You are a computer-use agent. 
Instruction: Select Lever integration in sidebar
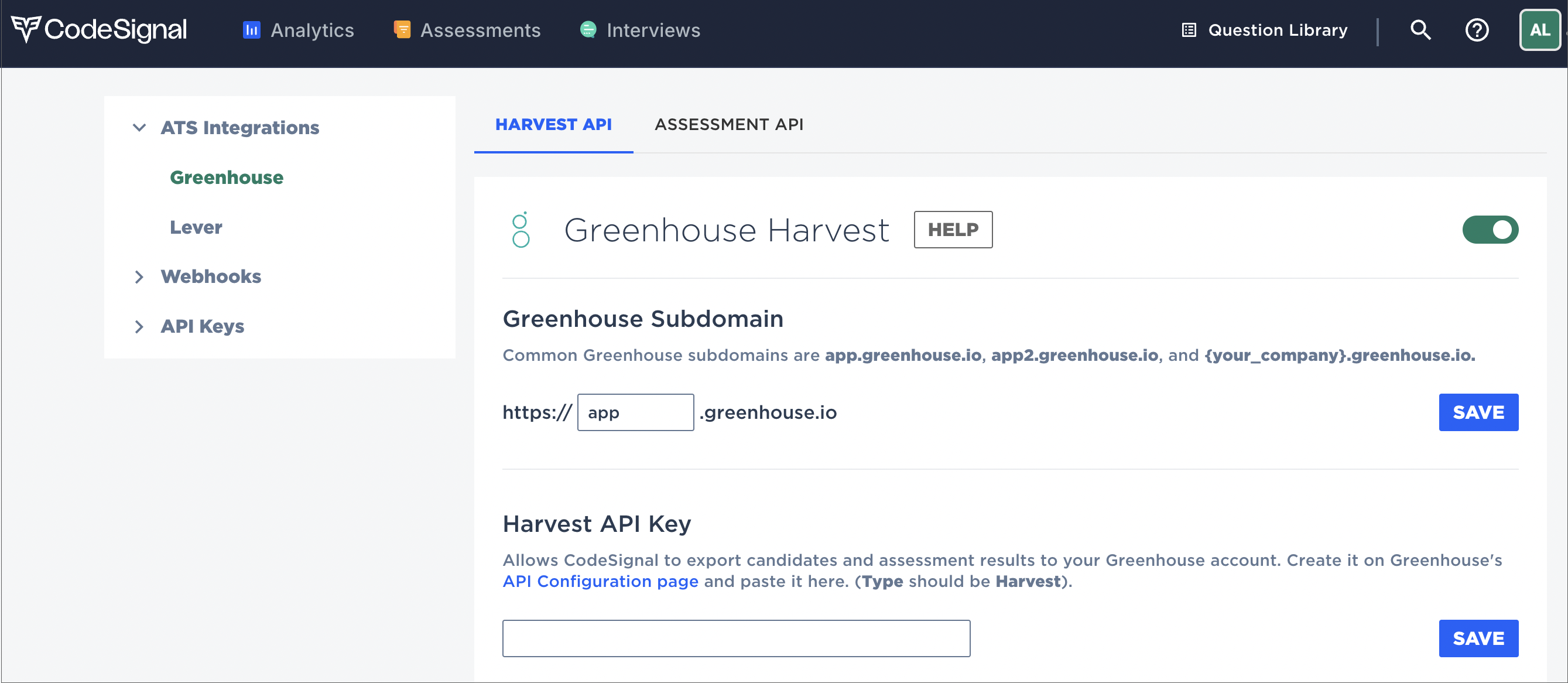(x=196, y=227)
